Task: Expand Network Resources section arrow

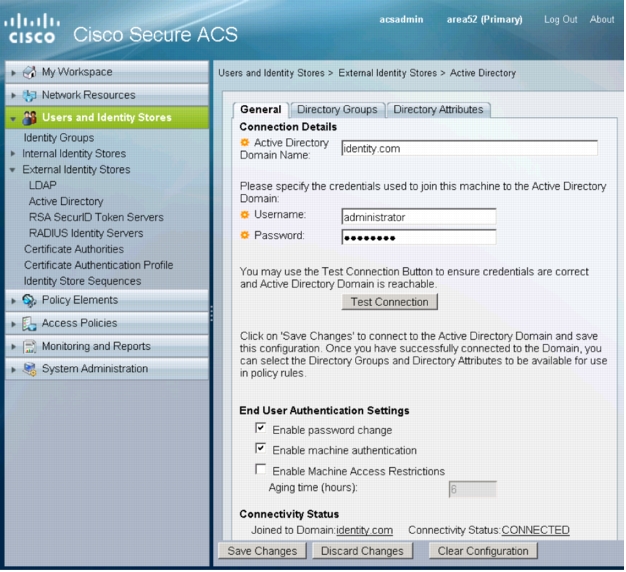Action: (13, 95)
